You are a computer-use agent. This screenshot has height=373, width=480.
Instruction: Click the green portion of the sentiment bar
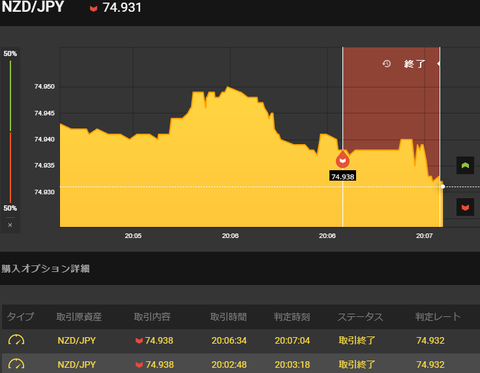point(10,96)
